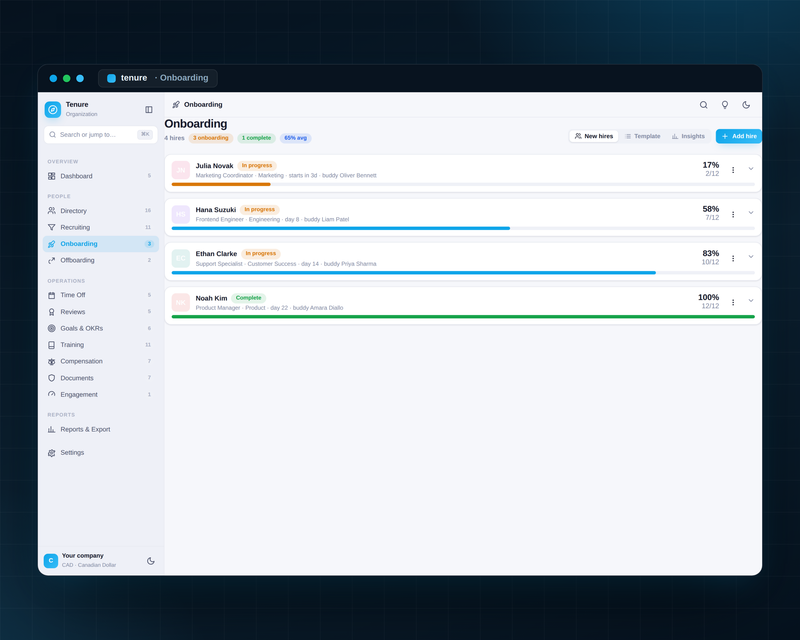Click Hana Suzuki's 58% completion value
Viewport: 800px width, 640px height.
click(711, 209)
